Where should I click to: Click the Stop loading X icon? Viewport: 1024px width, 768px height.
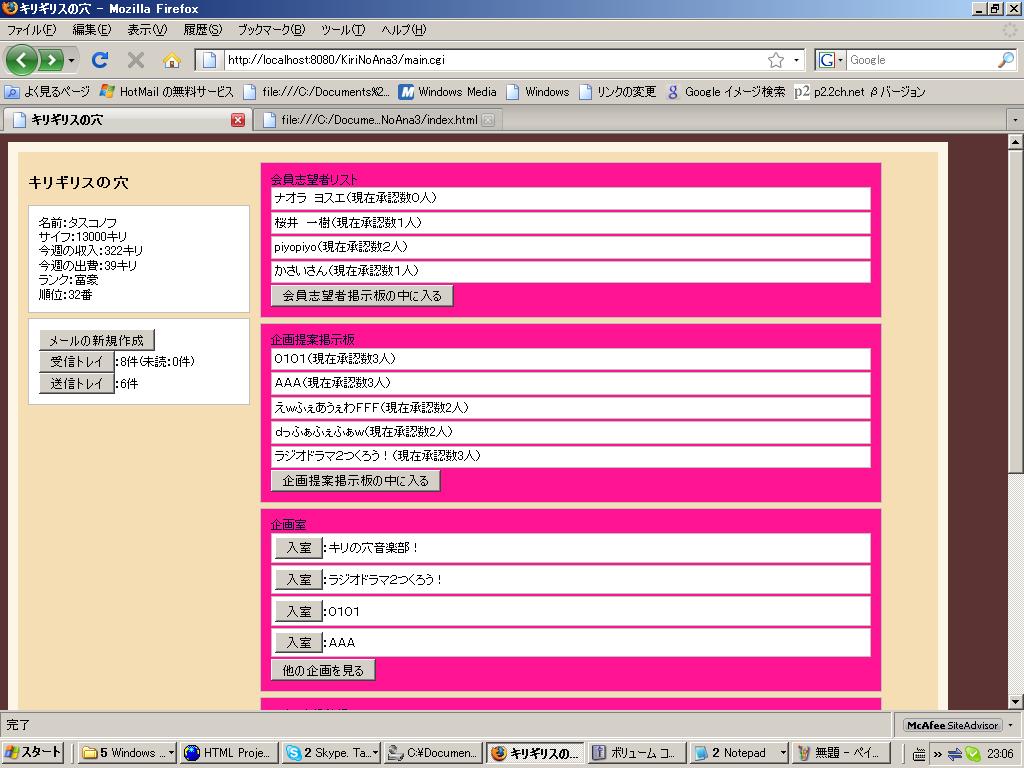(x=136, y=60)
